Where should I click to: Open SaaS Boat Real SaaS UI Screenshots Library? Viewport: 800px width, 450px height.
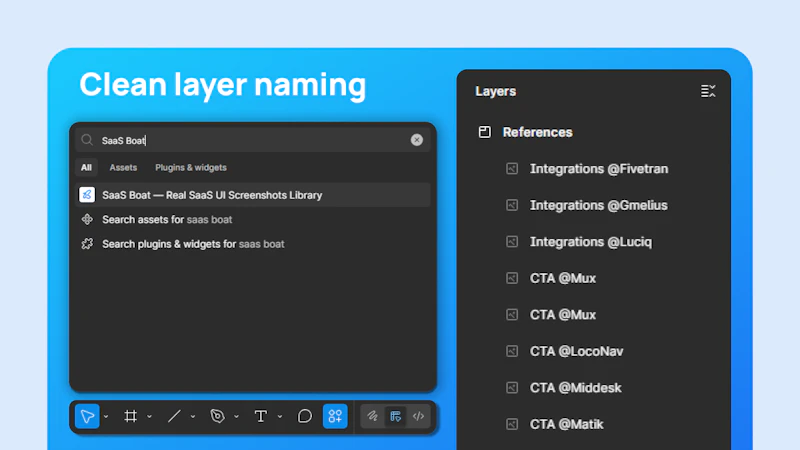[253, 195]
